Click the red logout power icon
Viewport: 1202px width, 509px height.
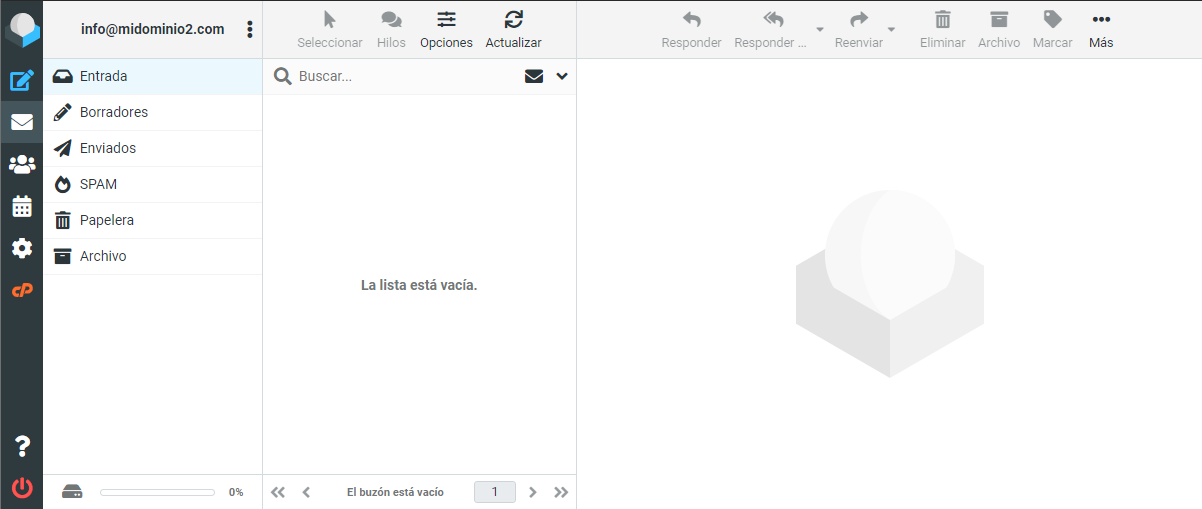21,489
